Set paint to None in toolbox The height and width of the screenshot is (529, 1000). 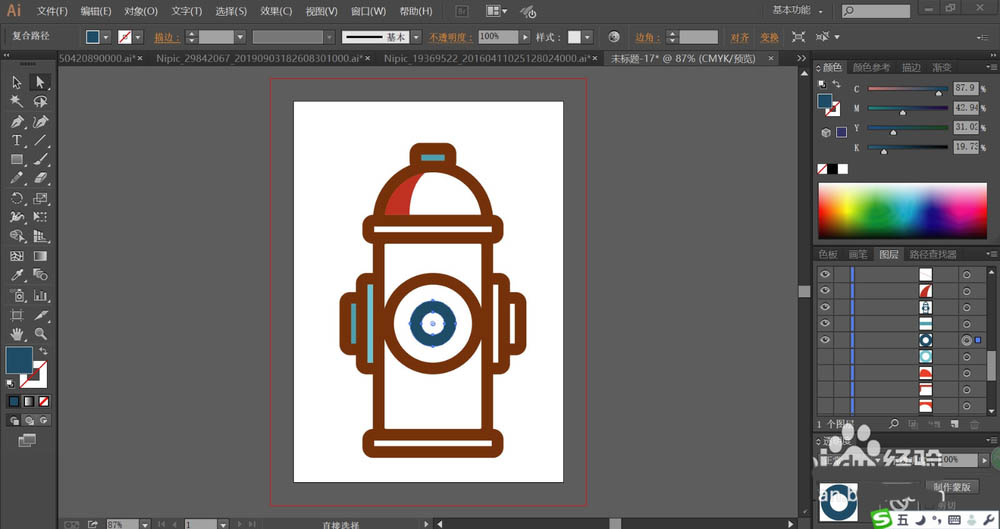click(x=43, y=401)
